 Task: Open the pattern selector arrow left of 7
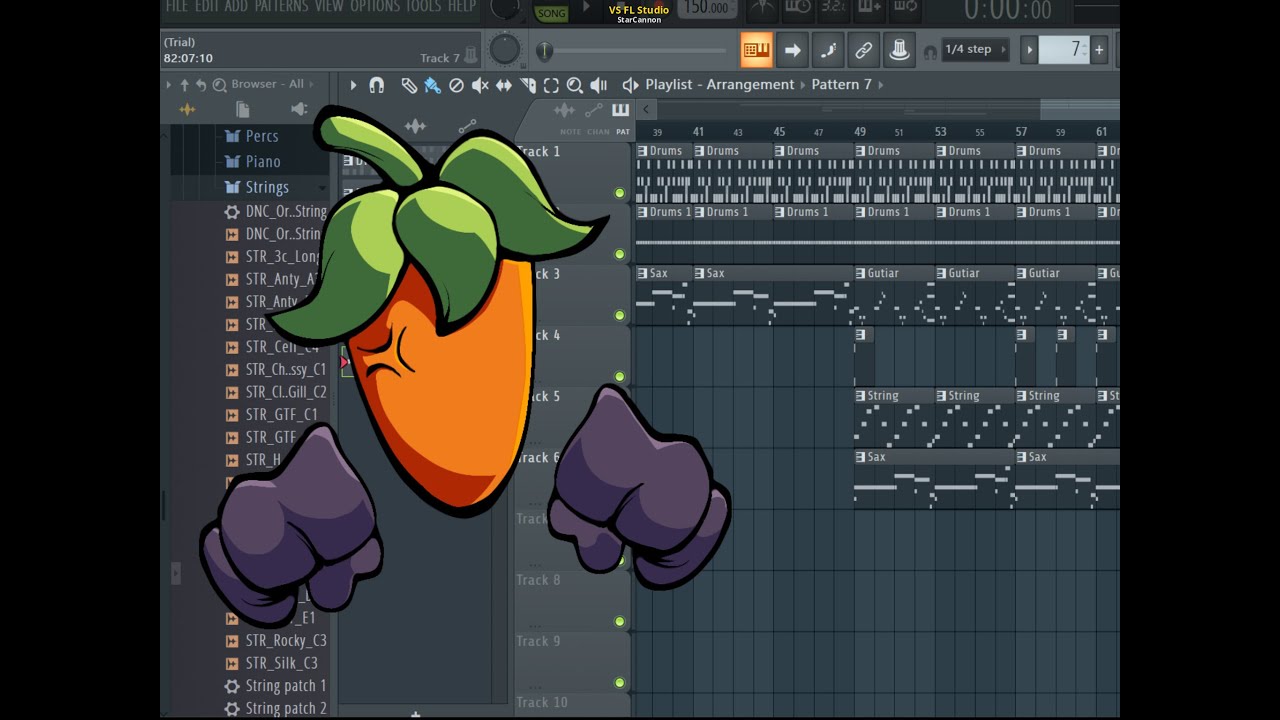point(1029,50)
